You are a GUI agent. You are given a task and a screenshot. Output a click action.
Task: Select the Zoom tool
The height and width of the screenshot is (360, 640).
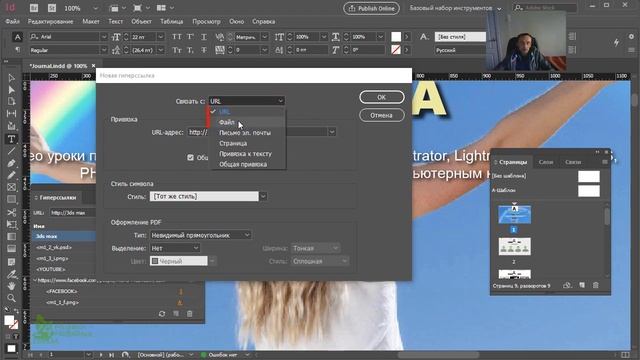pos(11,298)
